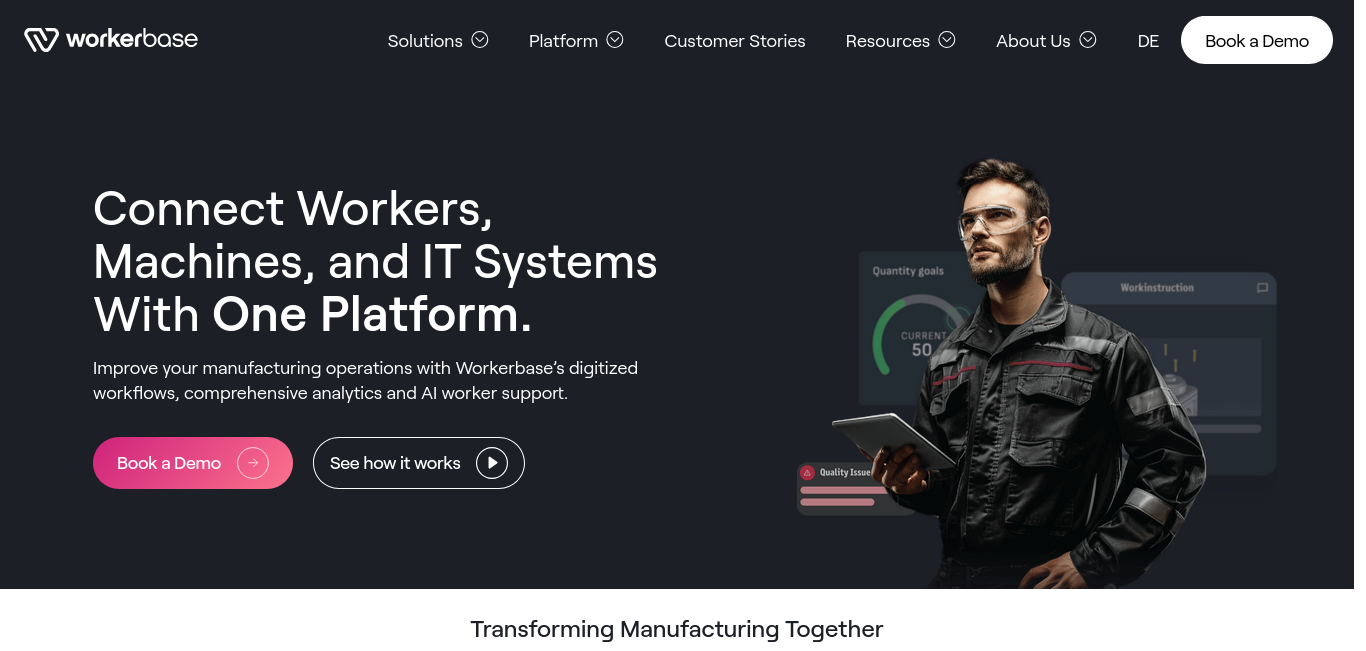
Task: Switch language to DE
Action: pyautogui.click(x=1148, y=41)
